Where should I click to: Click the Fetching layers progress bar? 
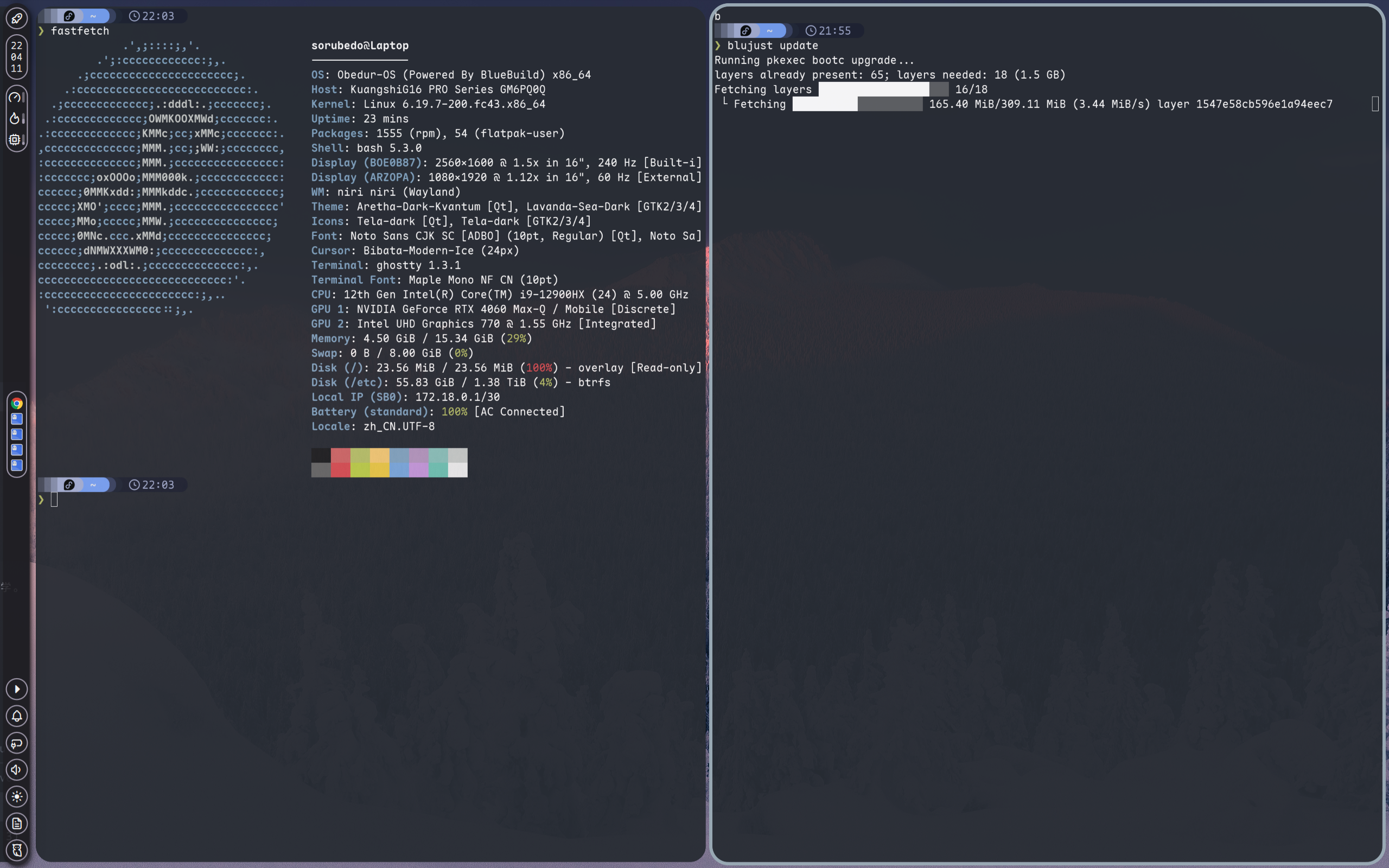pyautogui.click(x=883, y=90)
